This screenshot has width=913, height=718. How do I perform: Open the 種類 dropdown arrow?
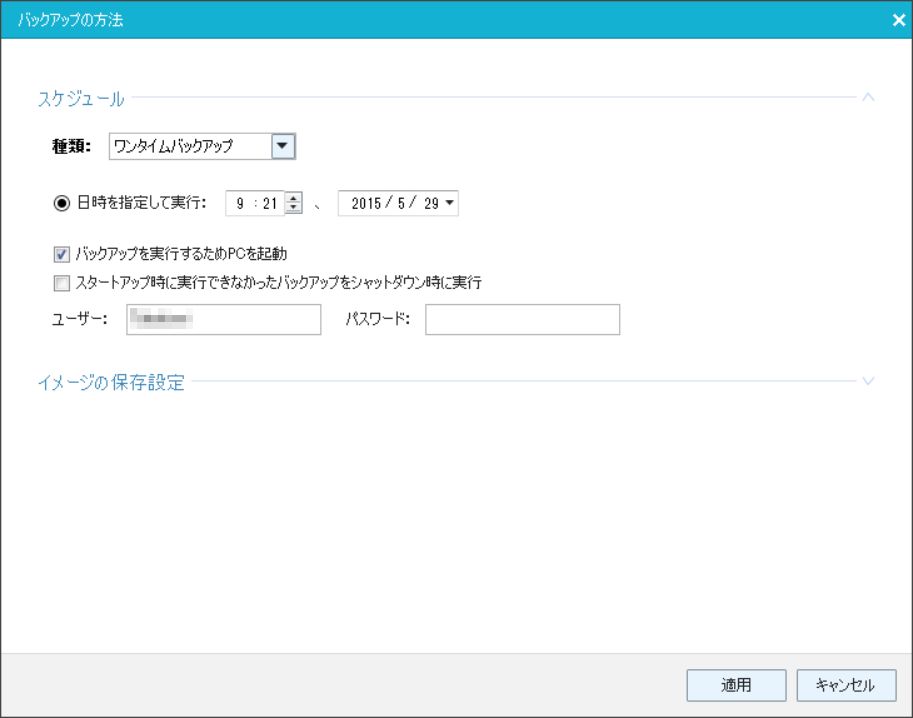[x=283, y=146]
